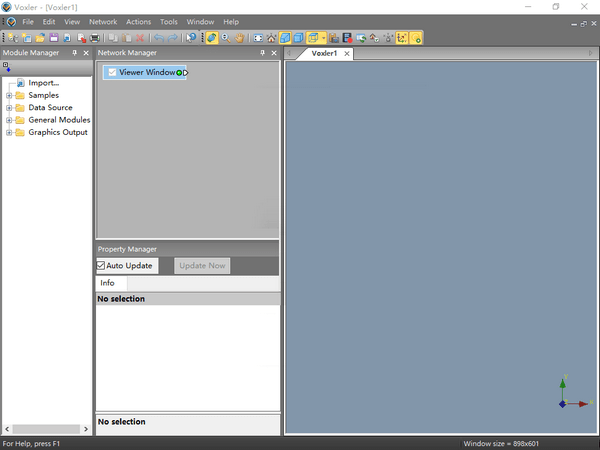Click the Import... module item

(x=44, y=83)
